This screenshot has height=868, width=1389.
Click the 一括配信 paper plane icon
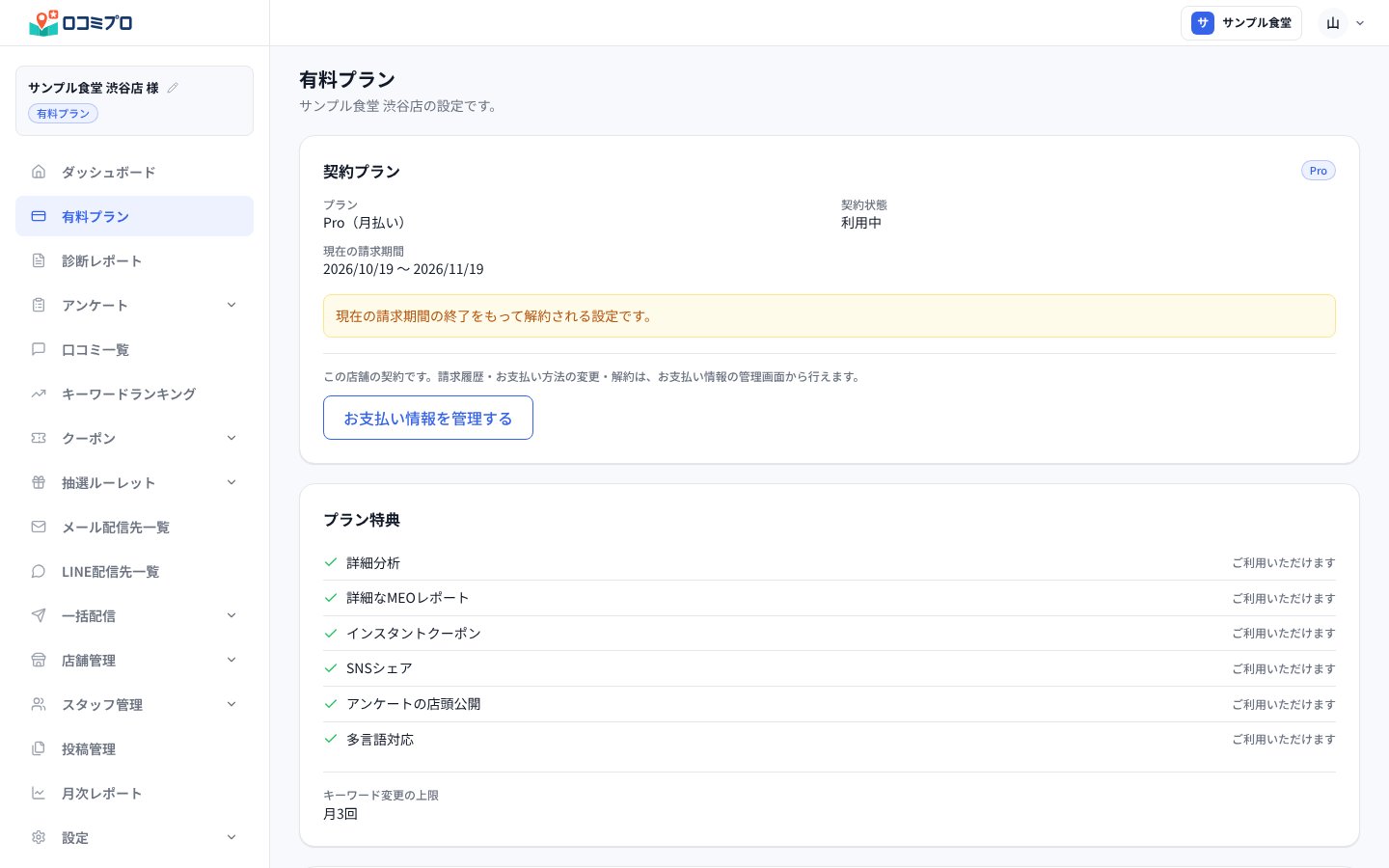[39, 615]
